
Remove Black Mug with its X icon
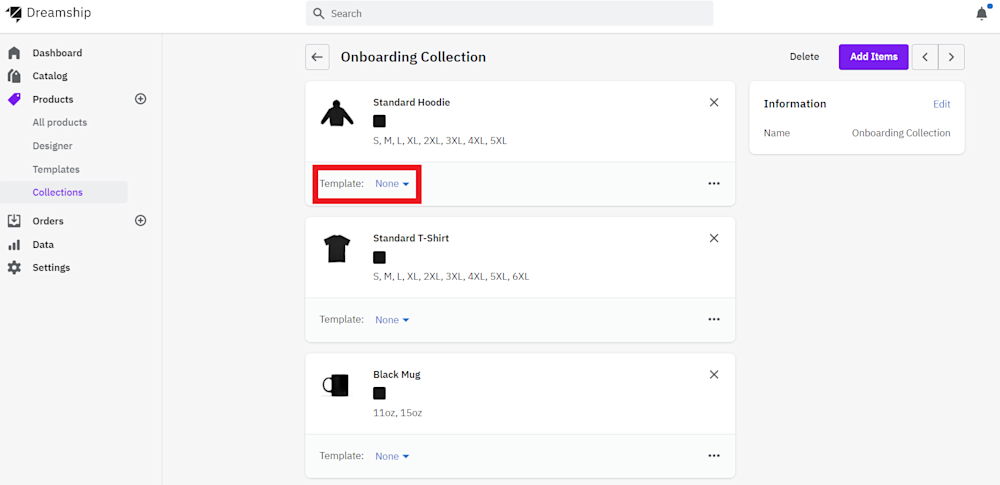(x=714, y=374)
